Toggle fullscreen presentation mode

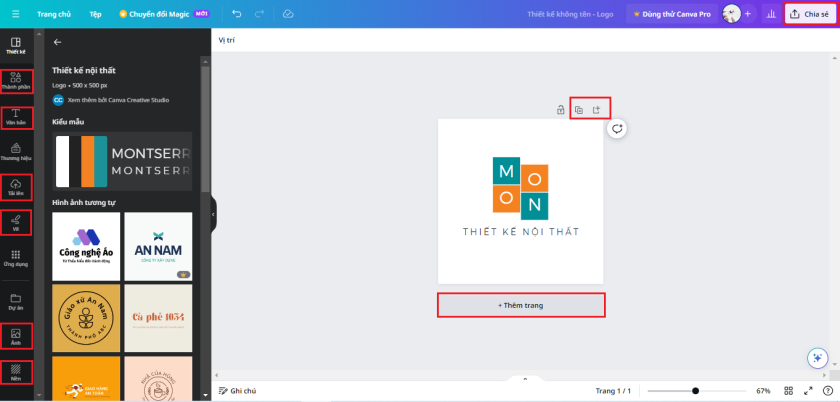point(808,391)
